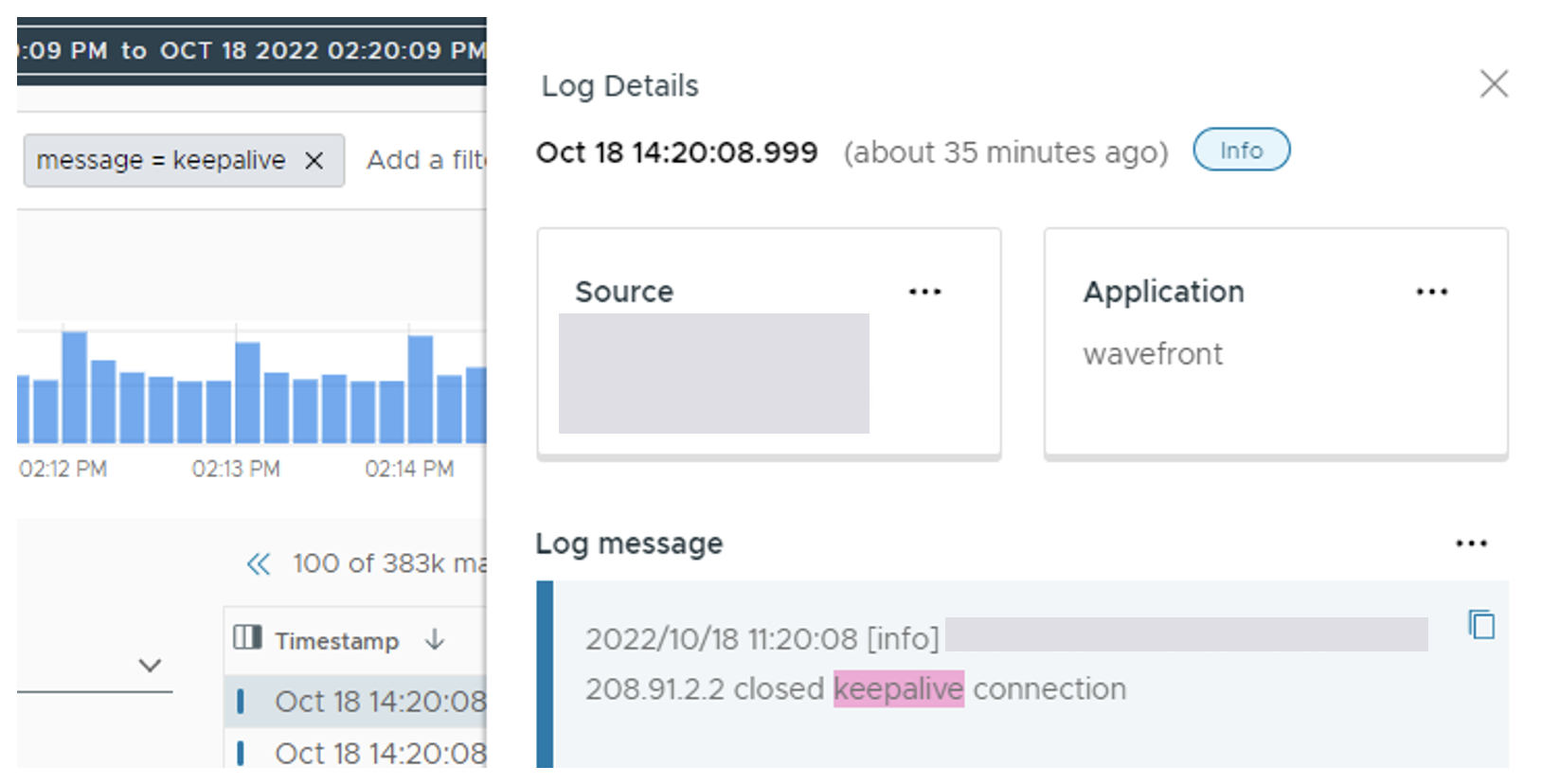This screenshot has height=784, width=1542.
Task: Click the histogram bar at 02:12 PM
Action: pos(75,386)
